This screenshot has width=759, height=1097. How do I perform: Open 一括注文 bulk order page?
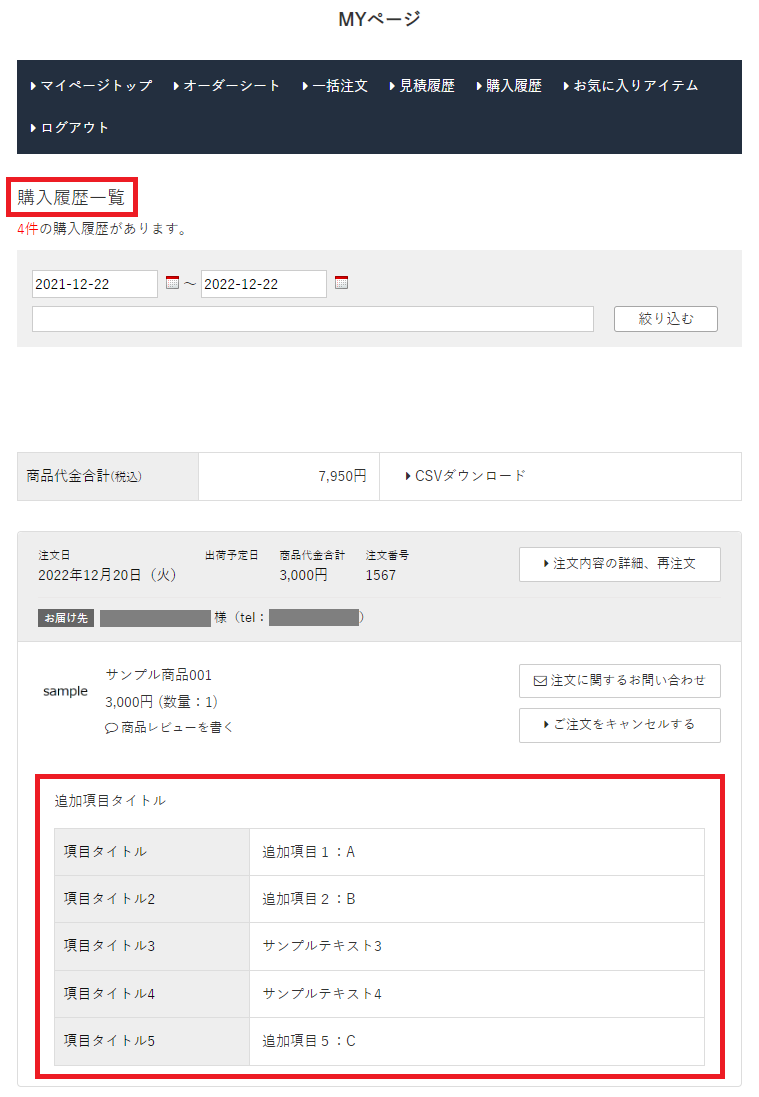click(x=335, y=86)
